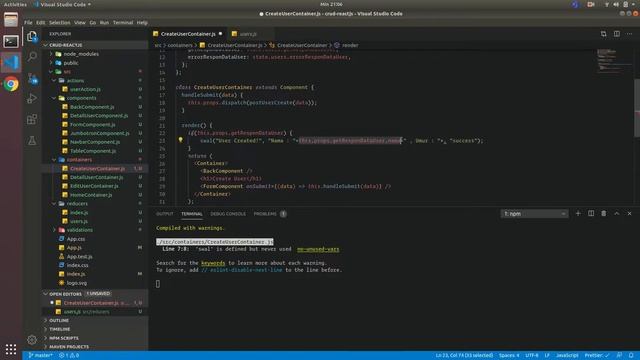This screenshot has width=640, height=360.
Task: Click the Prettier status bar item
Action: (x=597, y=356)
